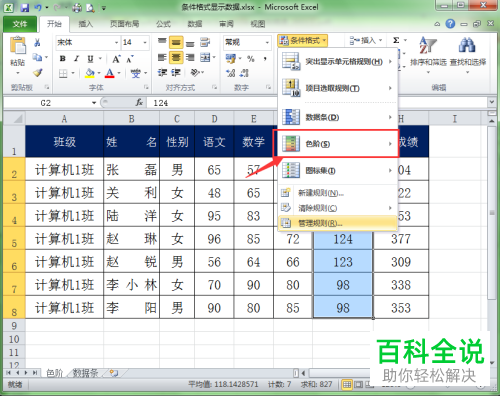
Task: Click the insert function fx icon
Action: coord(139,103)
